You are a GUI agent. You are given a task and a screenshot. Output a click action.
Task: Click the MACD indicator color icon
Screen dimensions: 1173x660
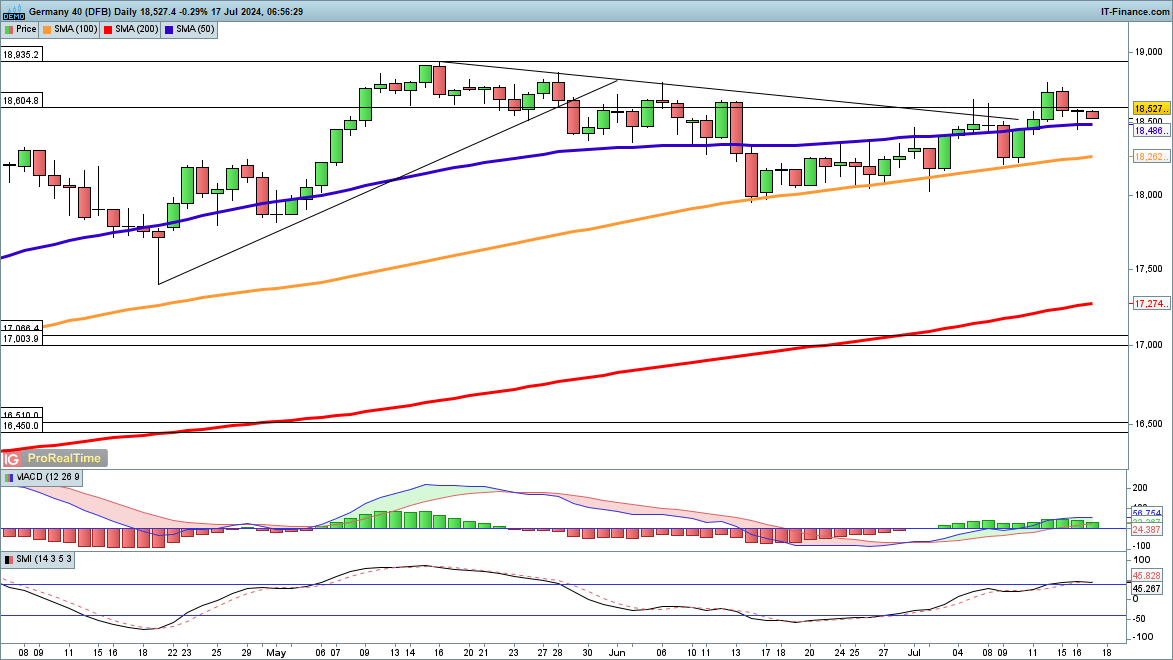coord(8,478)
